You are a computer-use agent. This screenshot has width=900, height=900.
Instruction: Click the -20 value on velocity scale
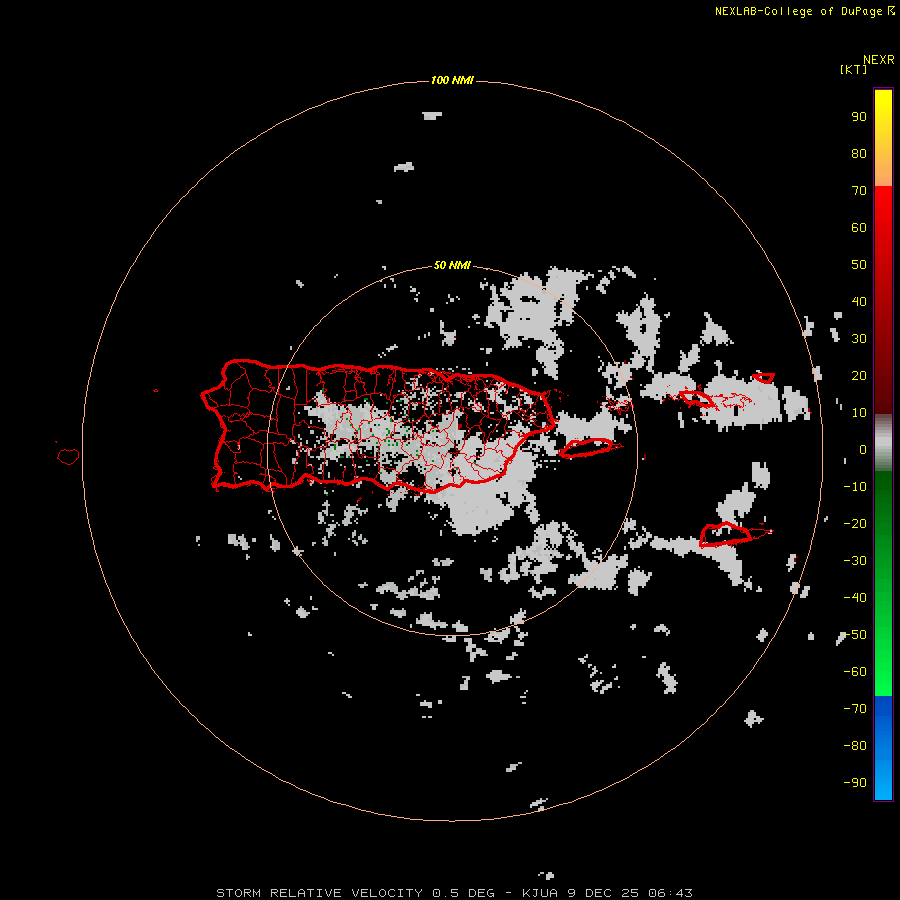pyautogui.click(x=855, y=523)
